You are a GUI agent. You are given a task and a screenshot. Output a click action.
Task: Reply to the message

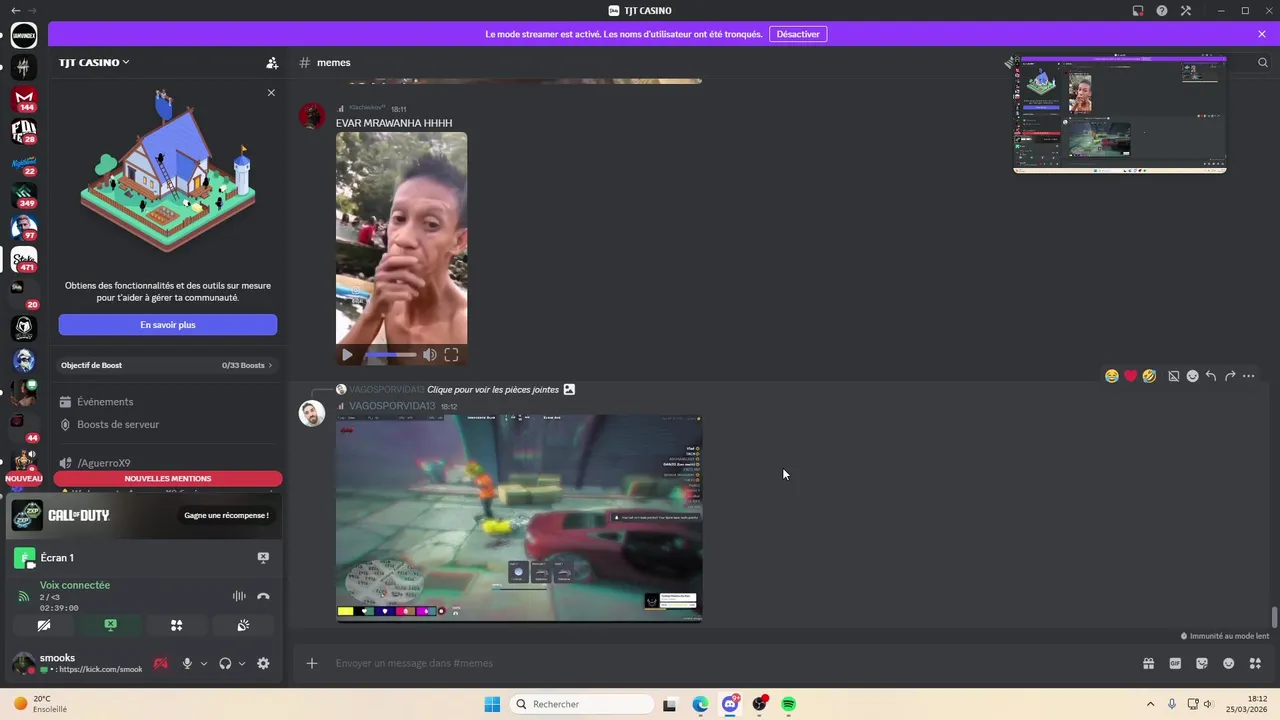click(1211, 376)
